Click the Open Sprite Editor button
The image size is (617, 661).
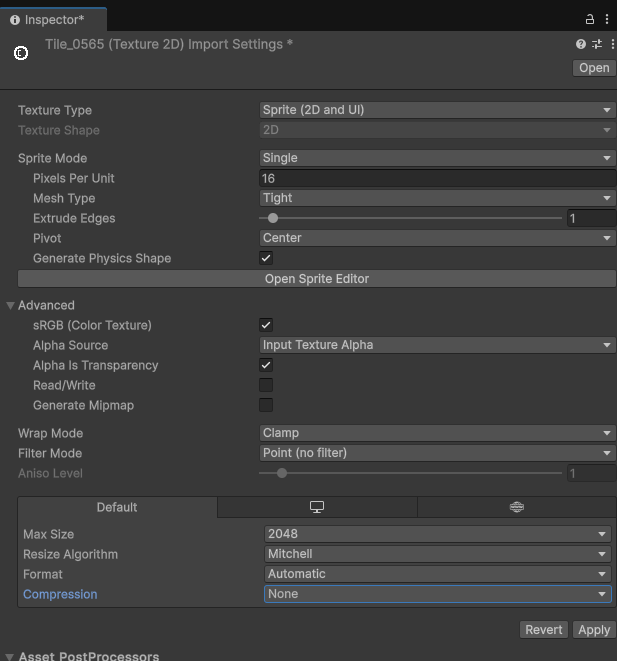(316, 279)
